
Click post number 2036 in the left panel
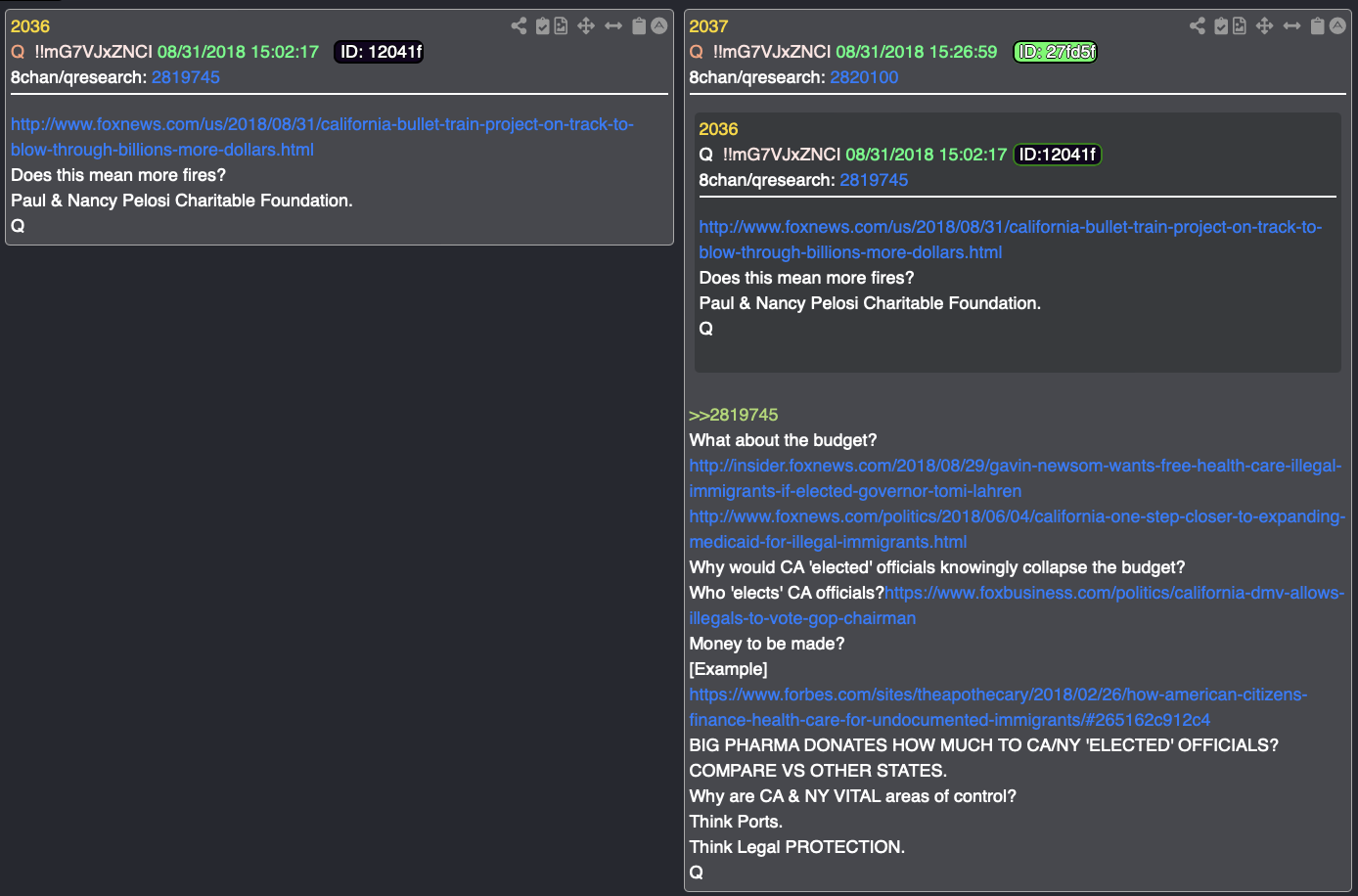click(x=30, y=26)
